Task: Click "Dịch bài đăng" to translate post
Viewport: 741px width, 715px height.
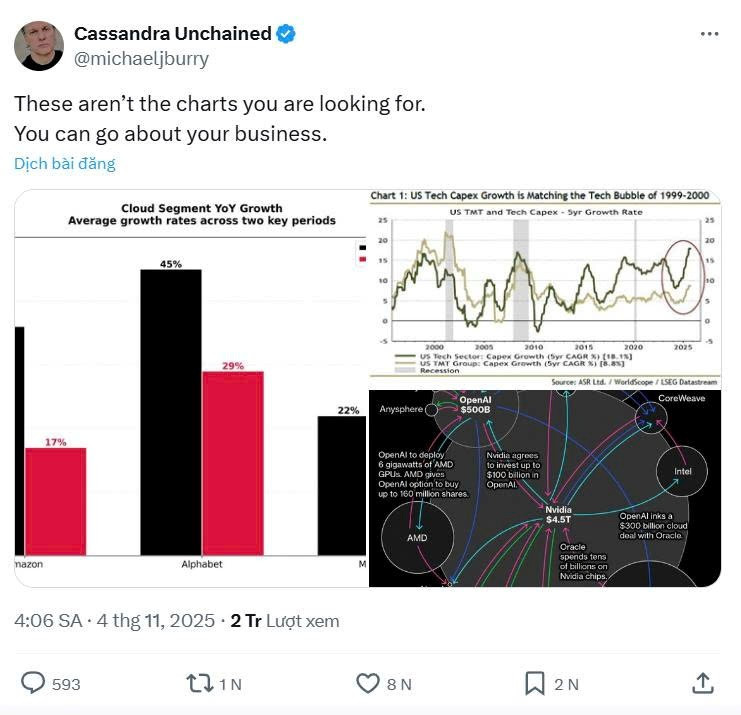Action: tap(65, 164)
